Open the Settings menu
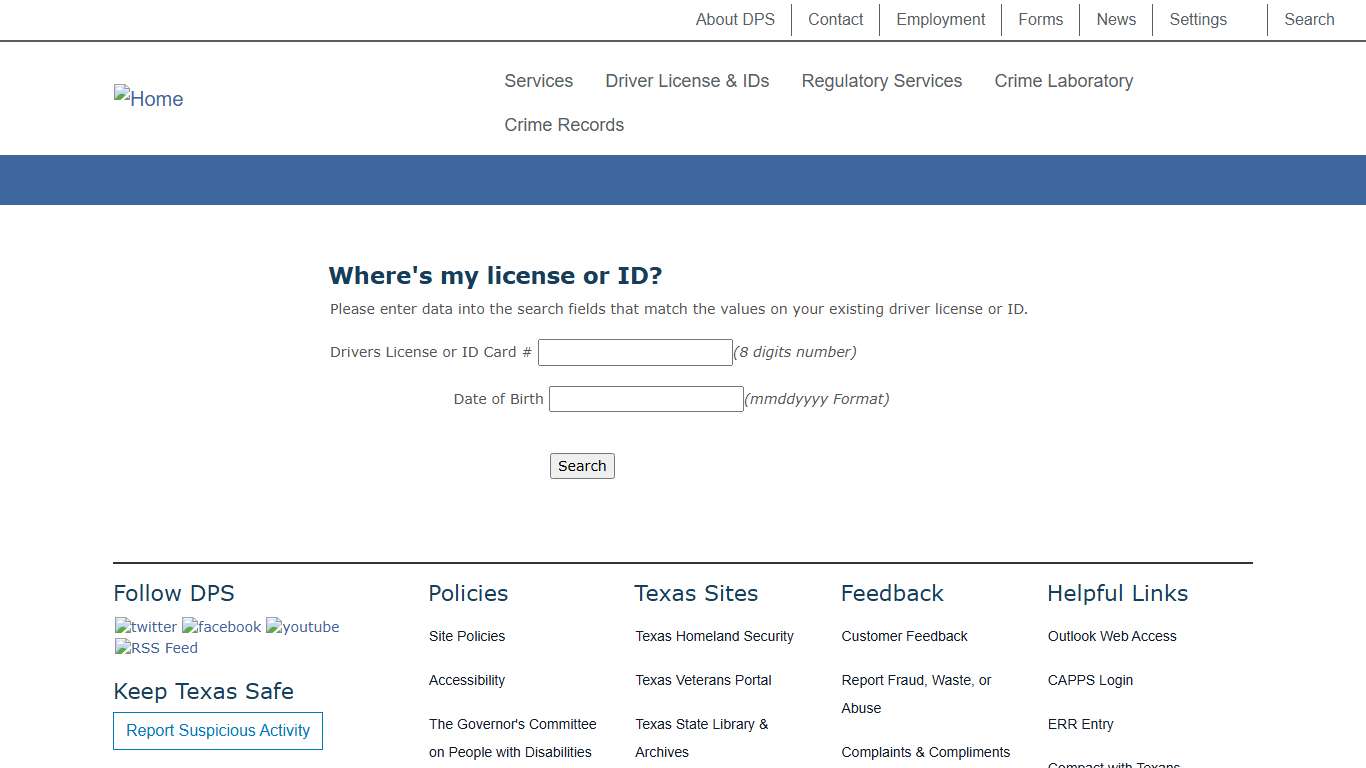The height and width of the screenshot is (768, 1366). point(1197,19)
